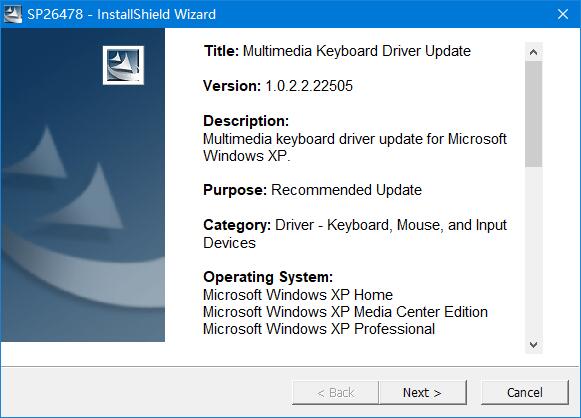
Task: Click the disabled < Back button
Action: point(335,392)
